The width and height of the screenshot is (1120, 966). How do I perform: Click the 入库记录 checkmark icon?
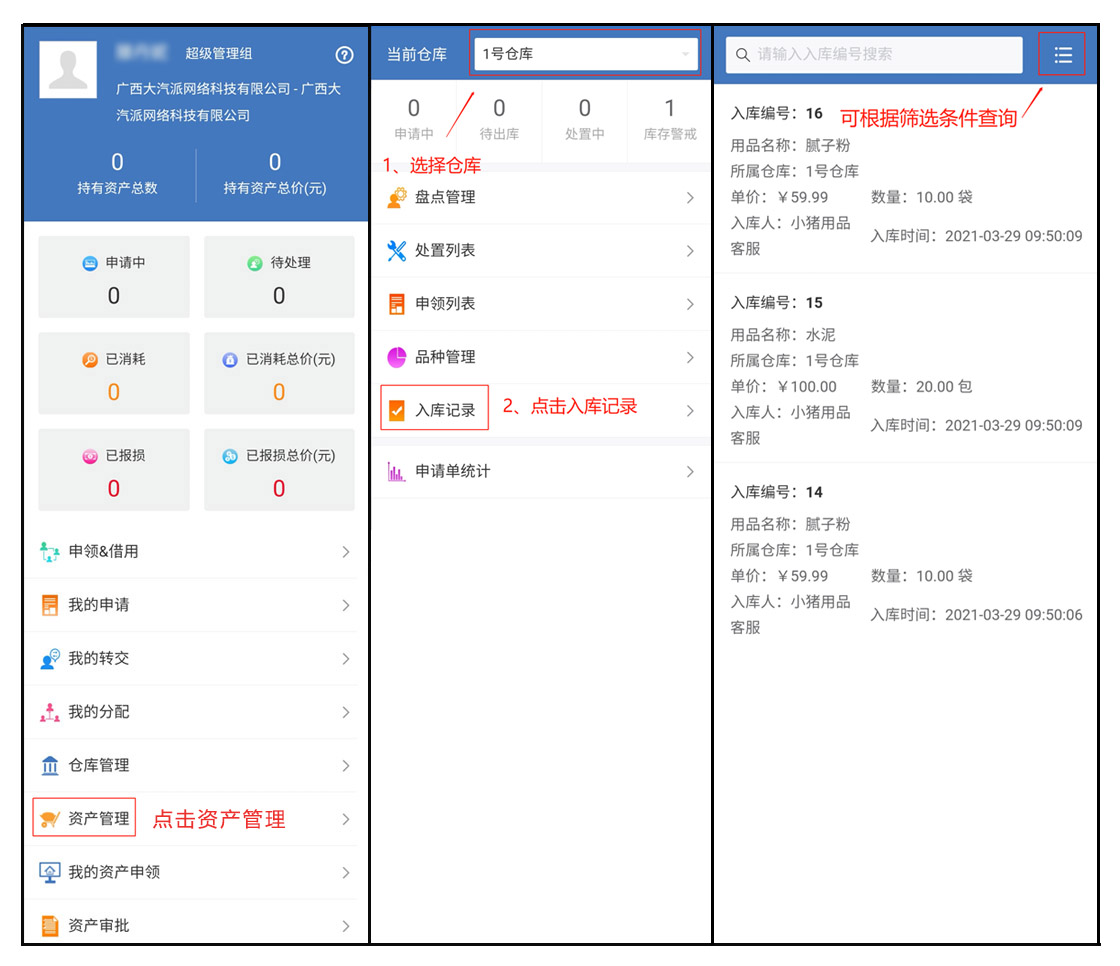[396, 410]
